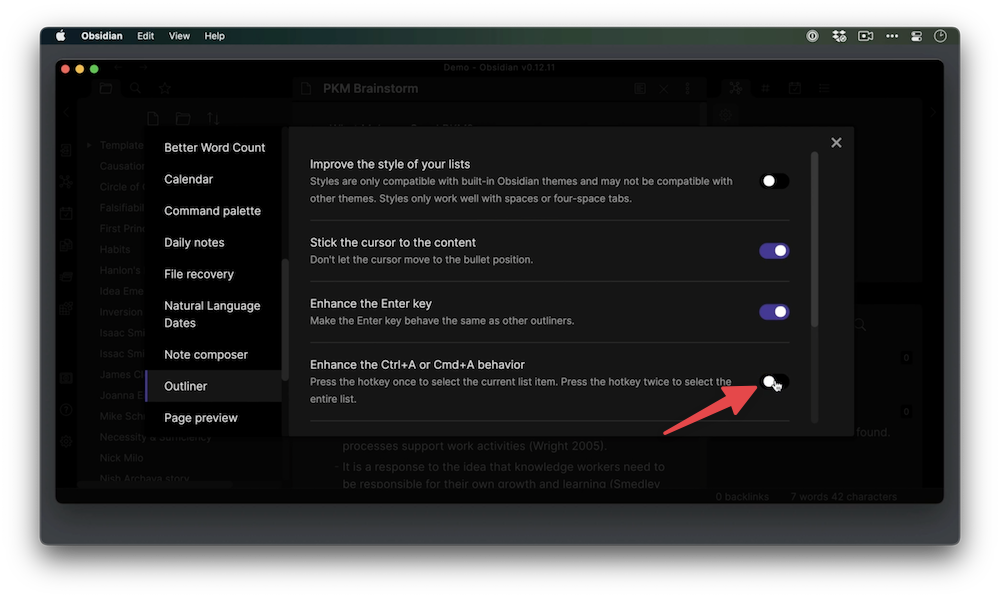This screenshot has width=1000, height=598.
Task: Open the Help menu
Action: pos(214,36)
